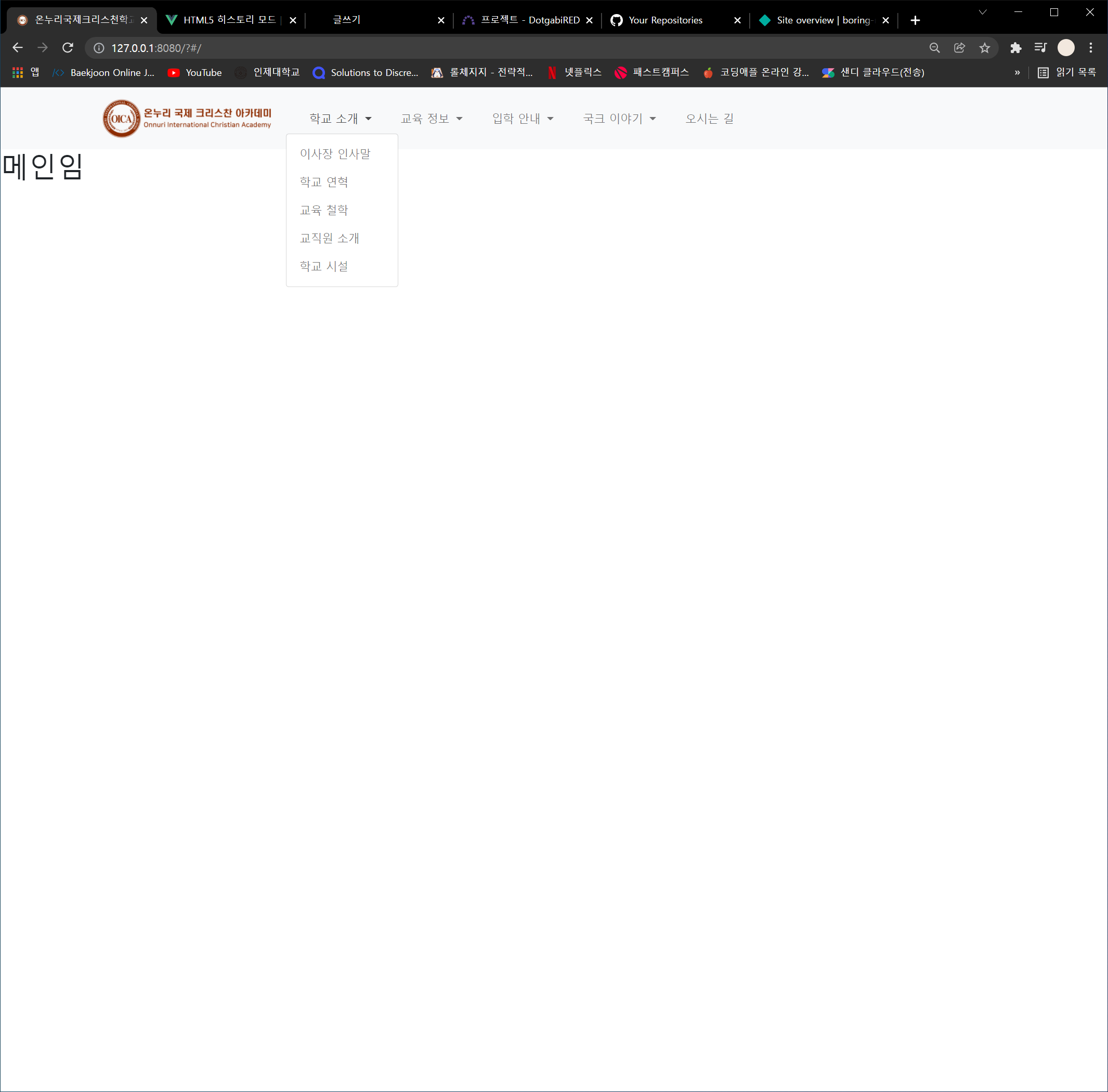Open the extensions puzzle icon
The image size is (1108, 1092).
tap(1015, 48)
